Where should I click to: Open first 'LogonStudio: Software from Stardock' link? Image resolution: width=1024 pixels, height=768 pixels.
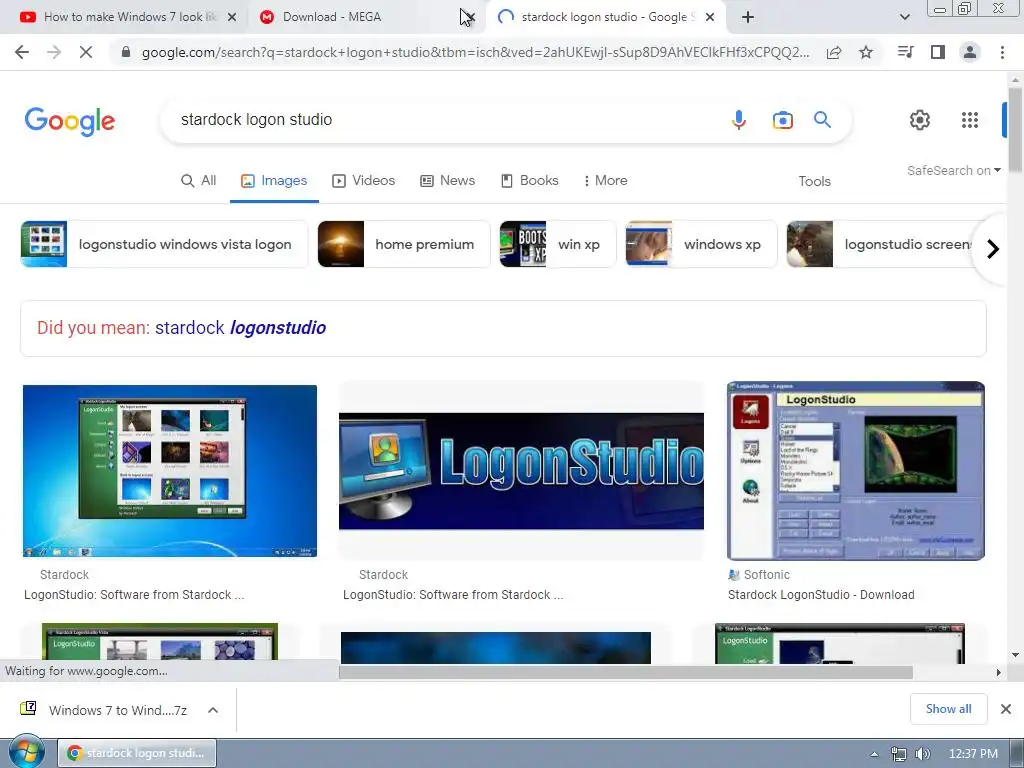click(x=134, y=595)
